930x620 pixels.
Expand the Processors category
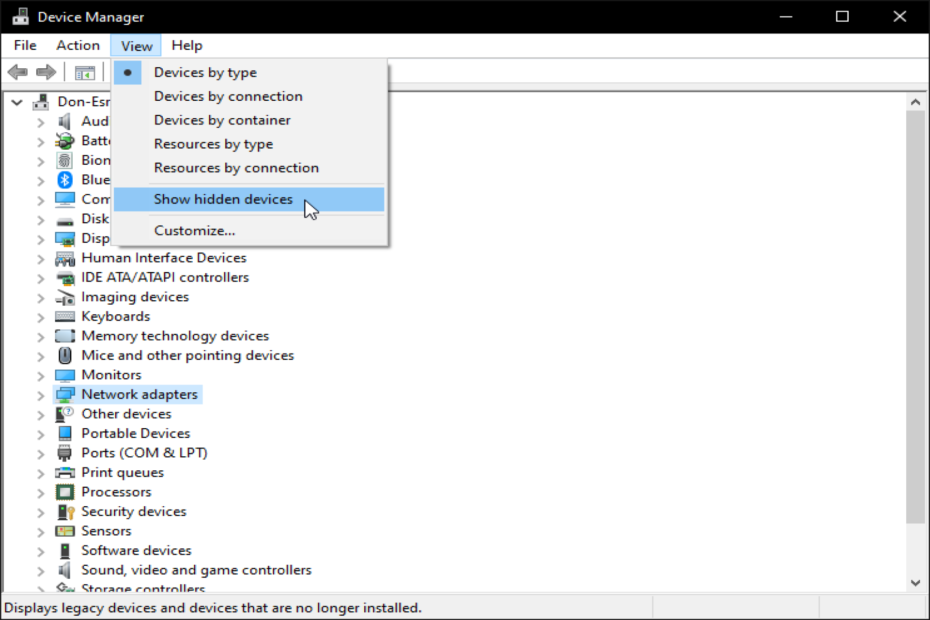point(40,494)
